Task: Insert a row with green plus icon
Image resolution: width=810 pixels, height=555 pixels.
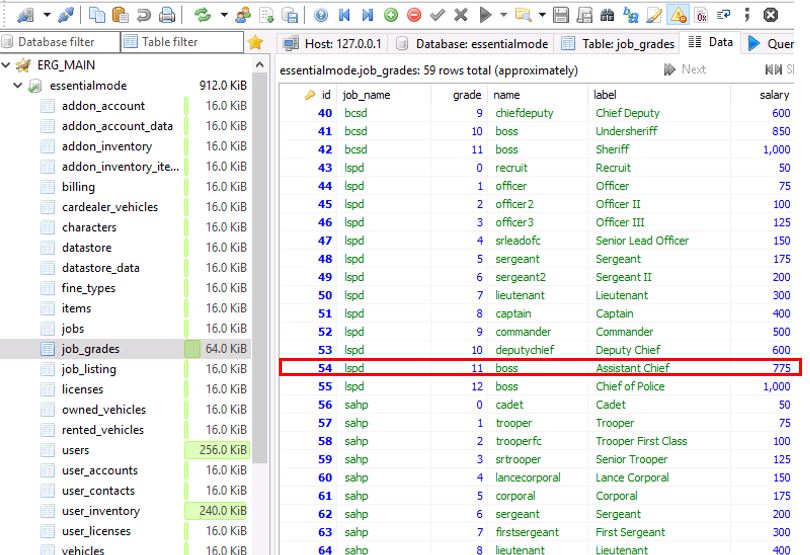Action: pyautogui.click(x=391, y=15)
